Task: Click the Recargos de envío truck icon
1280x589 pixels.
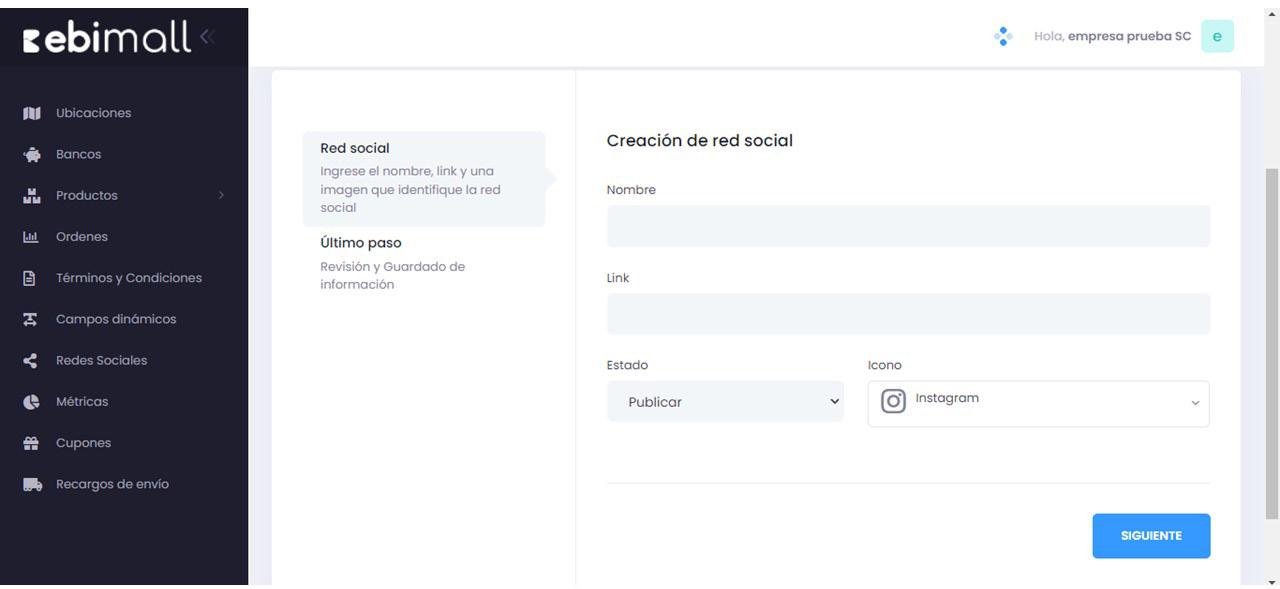Action: pyautogui.click(x=33, y=484)
